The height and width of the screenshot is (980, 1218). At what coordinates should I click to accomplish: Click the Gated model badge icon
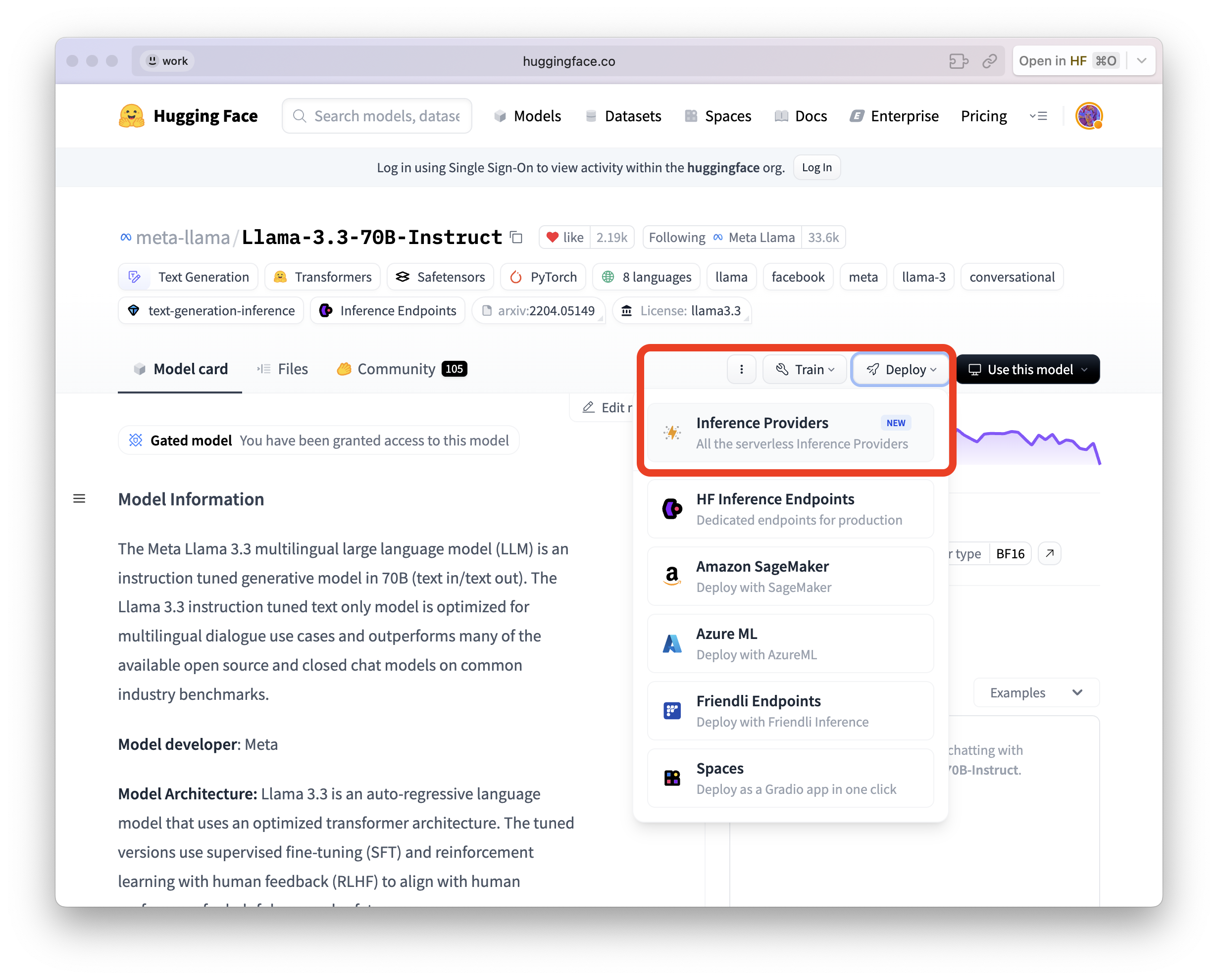coord(136,440)
